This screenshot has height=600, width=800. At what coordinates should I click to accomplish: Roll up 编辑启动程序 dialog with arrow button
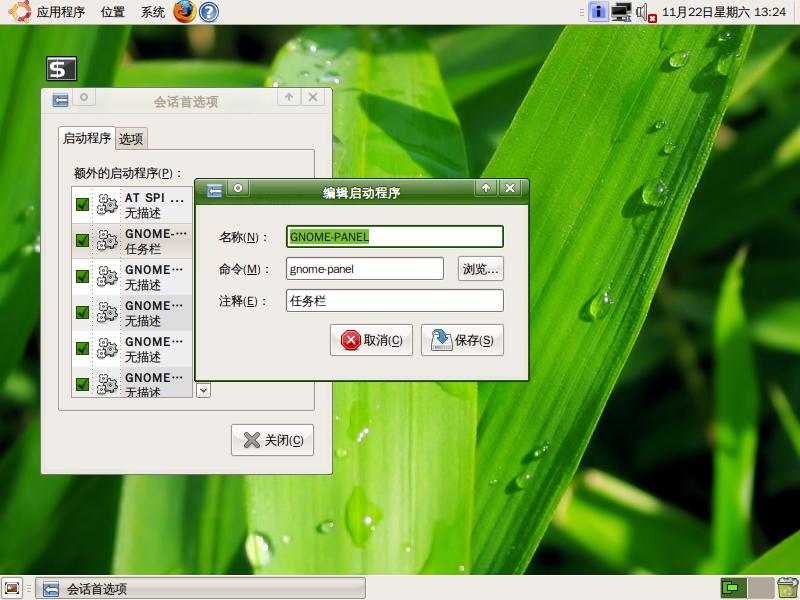click(486, 188)
